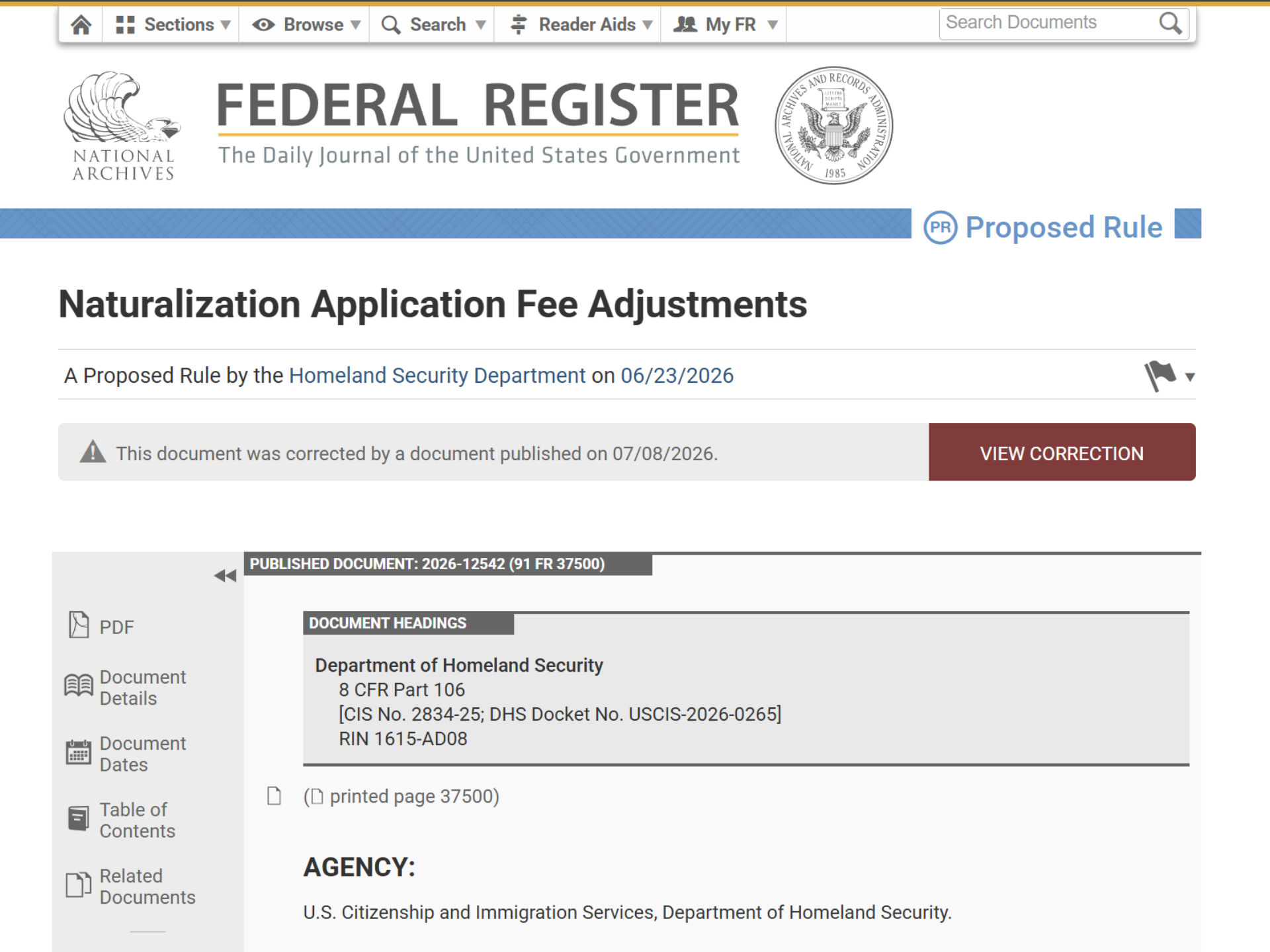Click the PDF file icon
Image resolution: width=1270 pixels, height=952 pixels.
pyautogui.click(x=79, y=625)
